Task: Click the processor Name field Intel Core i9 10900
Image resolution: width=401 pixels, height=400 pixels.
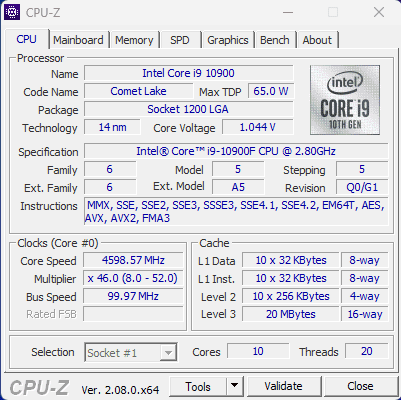Action: pos(189,73)
